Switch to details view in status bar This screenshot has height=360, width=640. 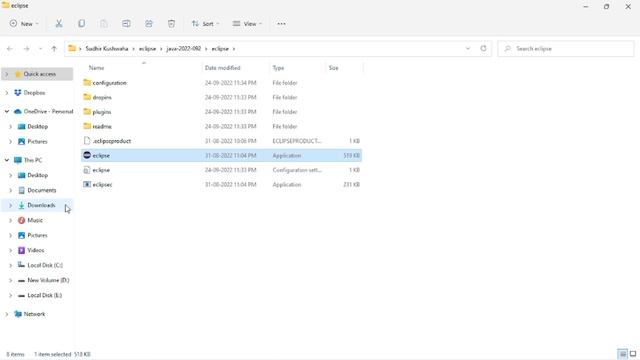[622, 354]
